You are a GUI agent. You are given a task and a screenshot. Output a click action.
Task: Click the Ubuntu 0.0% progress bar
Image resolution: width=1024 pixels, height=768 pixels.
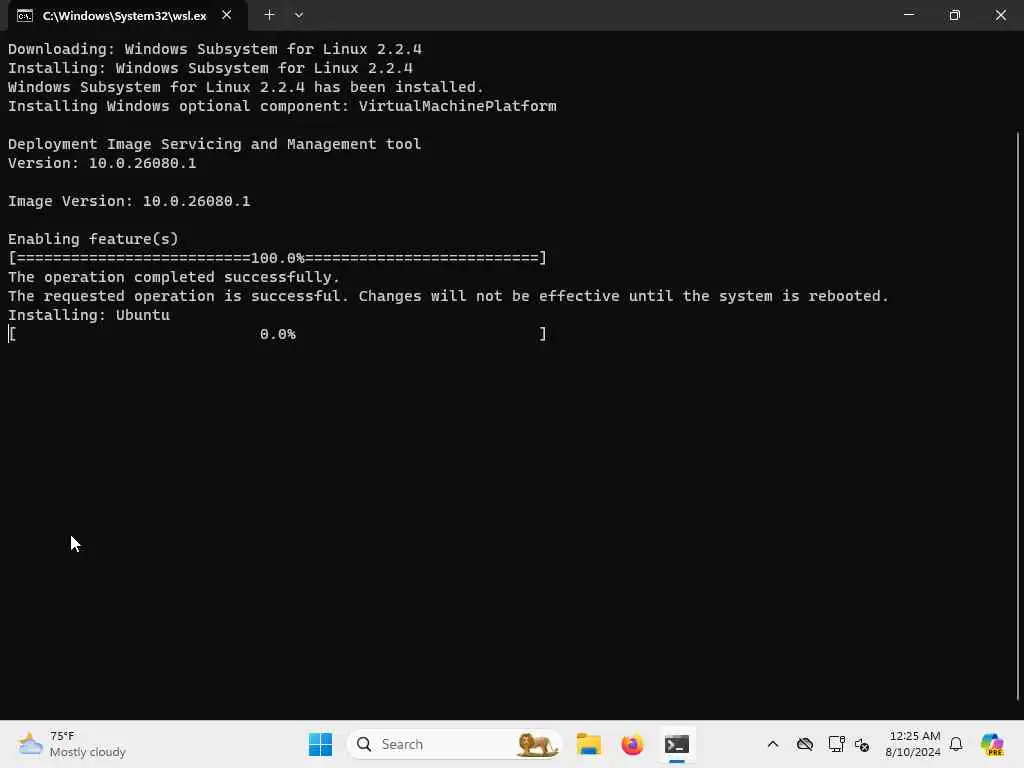pos(277,334)
